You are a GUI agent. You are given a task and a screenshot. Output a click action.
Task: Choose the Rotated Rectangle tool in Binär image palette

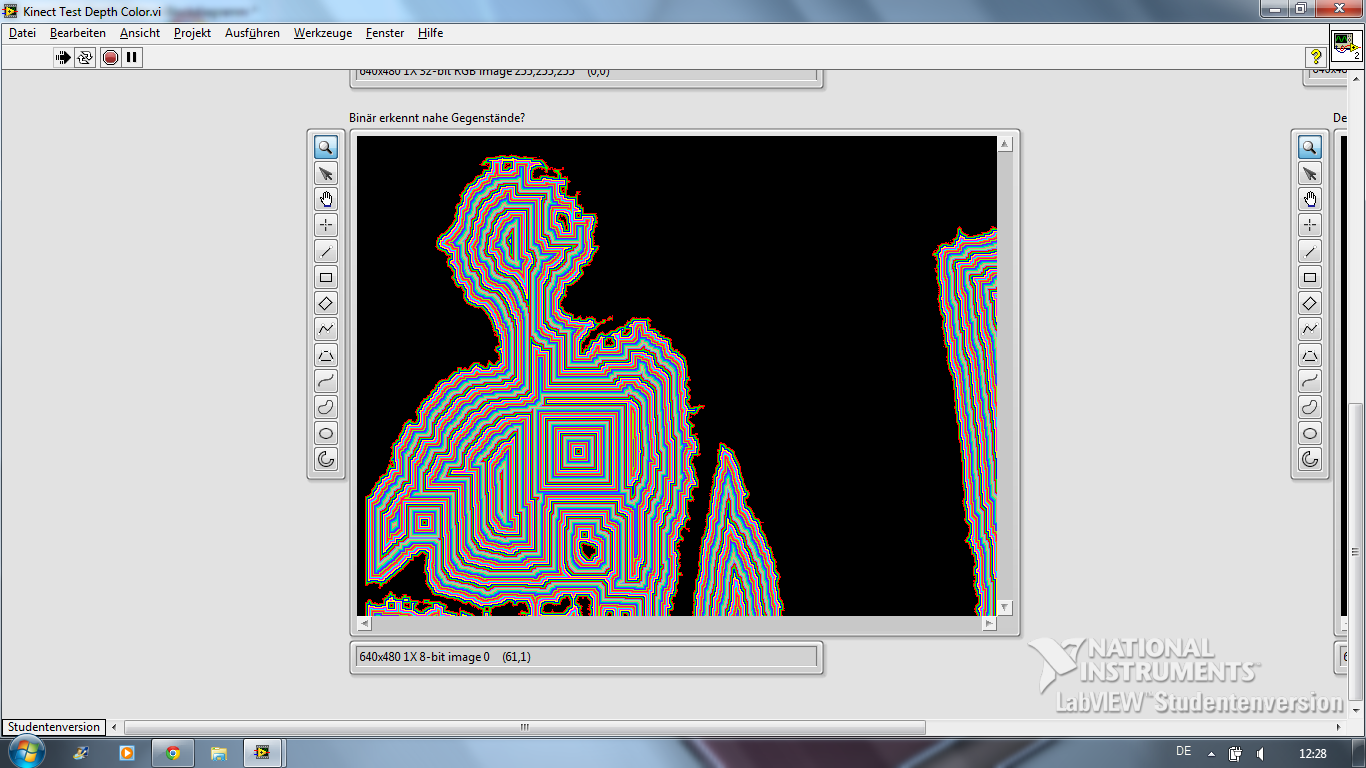pyautogui.click(x=326, y=303)
